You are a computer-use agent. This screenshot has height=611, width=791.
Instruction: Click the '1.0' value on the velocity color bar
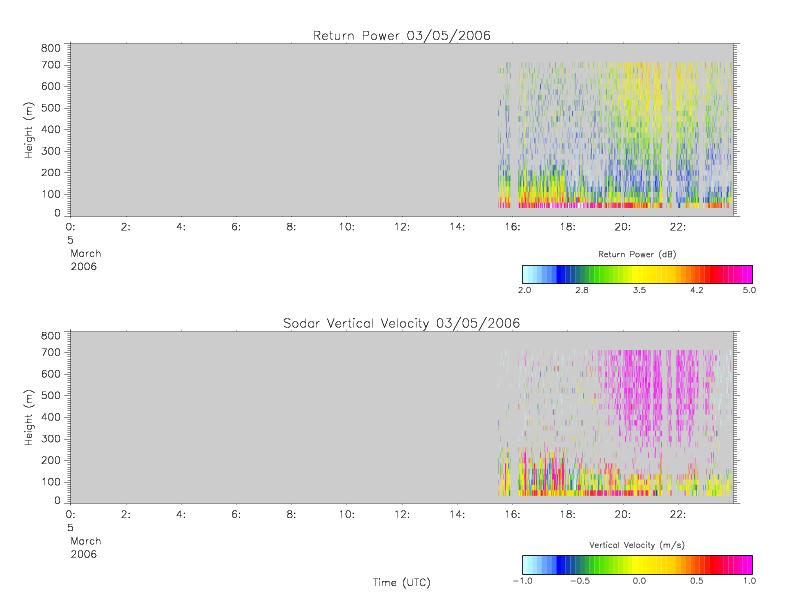click(750, 581)
